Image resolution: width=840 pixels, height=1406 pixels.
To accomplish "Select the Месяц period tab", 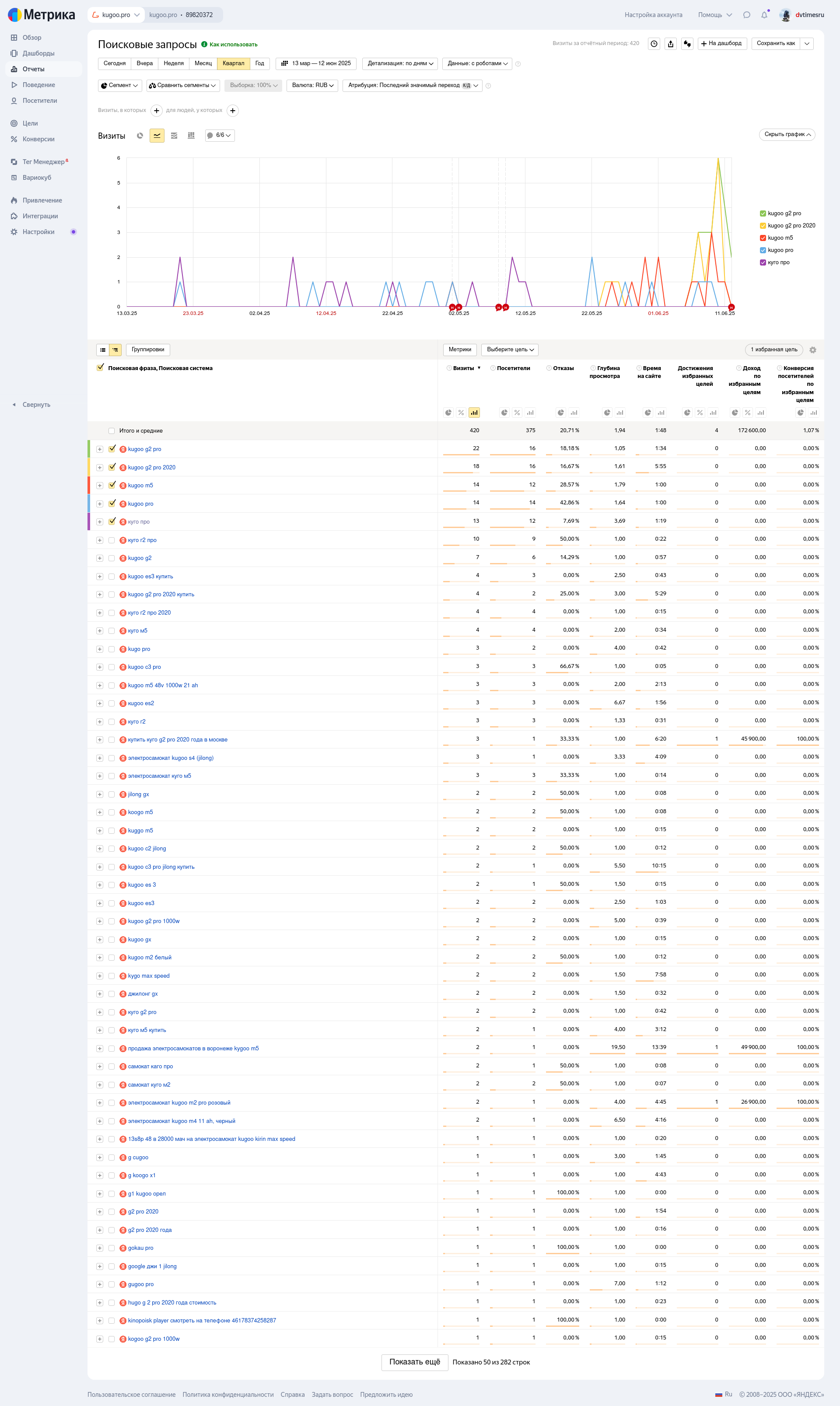I will (x=203, y=63).
